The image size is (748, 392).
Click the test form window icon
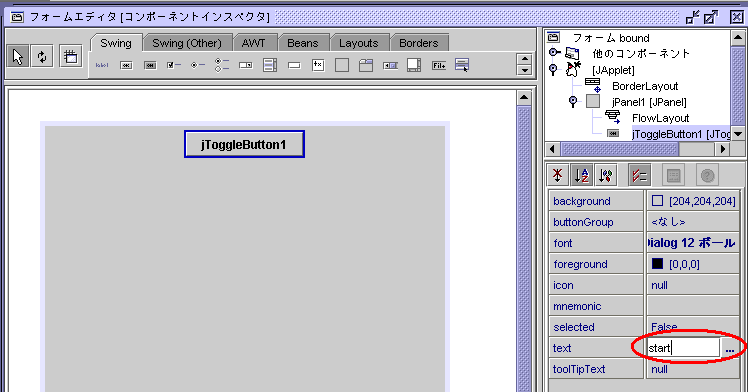coord(71,57)
